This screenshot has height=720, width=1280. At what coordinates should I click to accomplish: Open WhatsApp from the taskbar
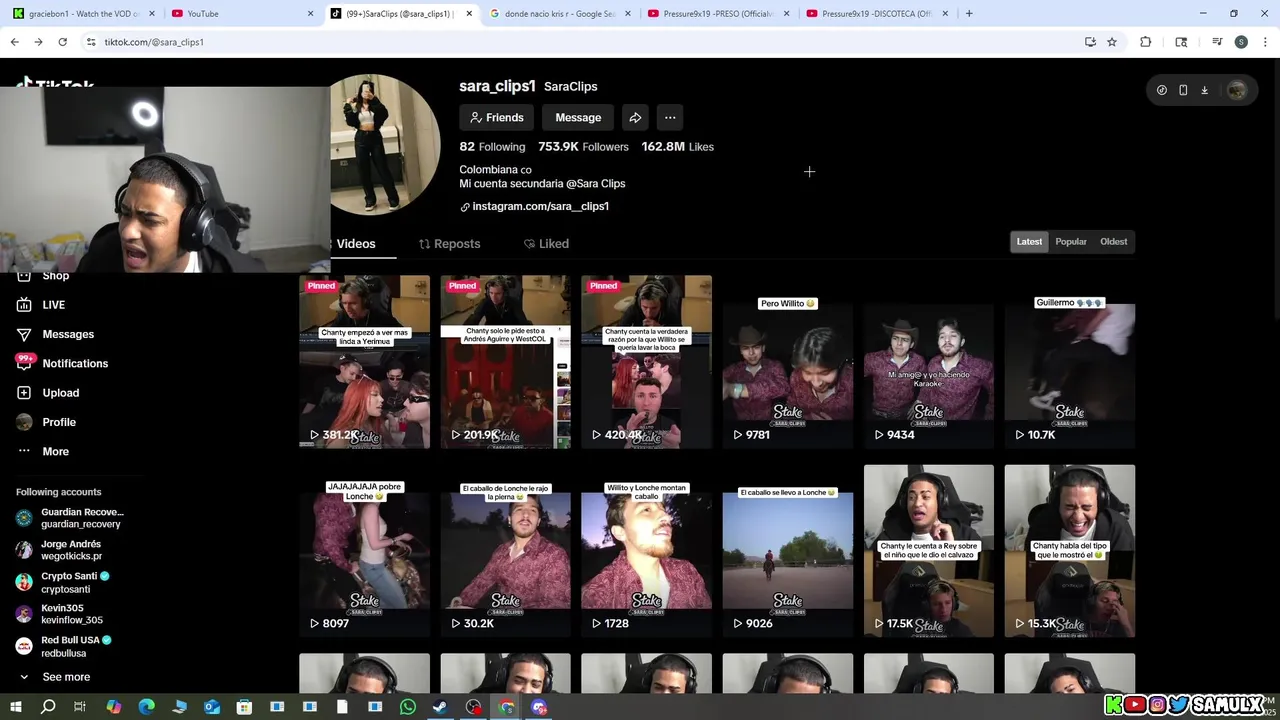pyautogui.click(x=408, y=707)
